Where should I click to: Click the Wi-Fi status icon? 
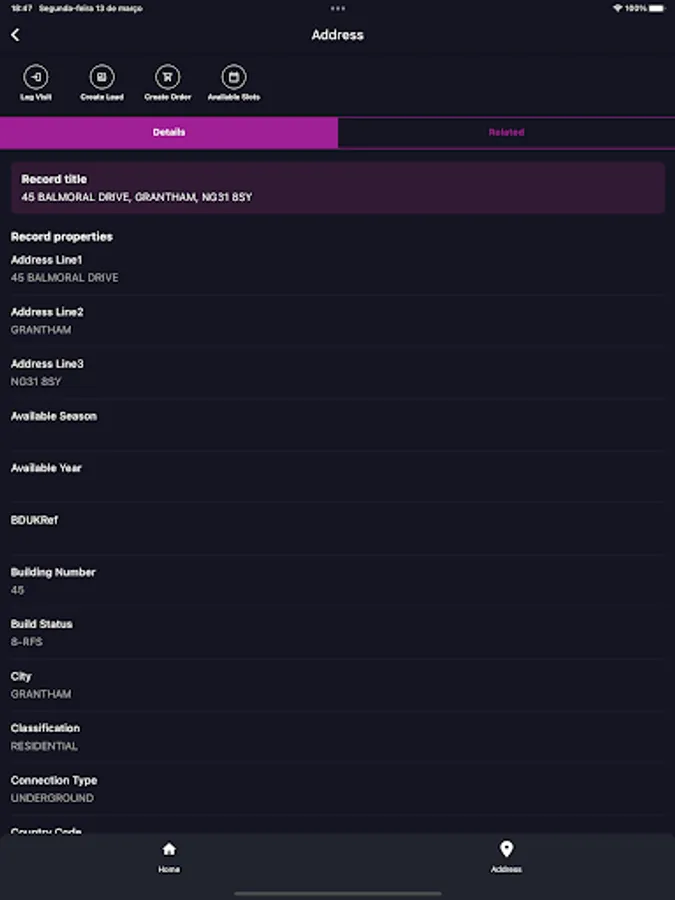click(x=617, y=8)
